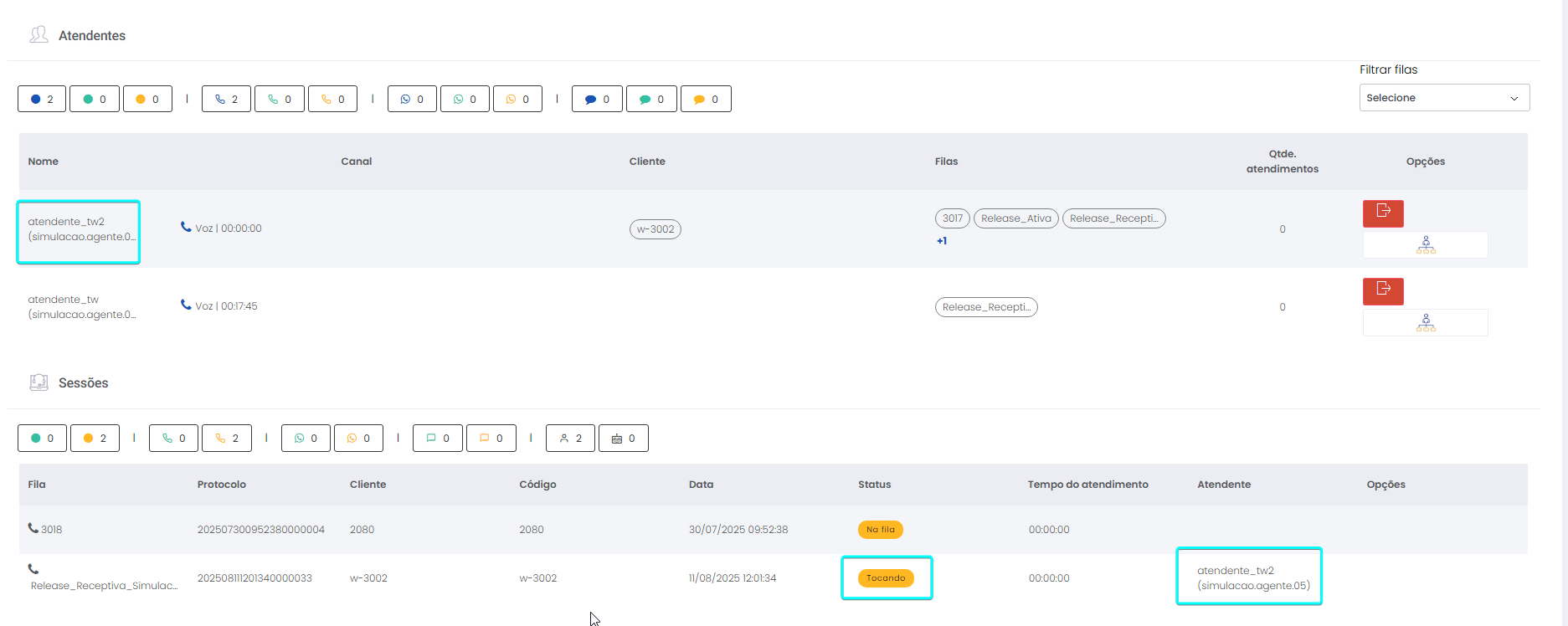1568x626 pixels.
Task: Filter attendants by blue WhatsApp counter
Action: click(412, 100)
